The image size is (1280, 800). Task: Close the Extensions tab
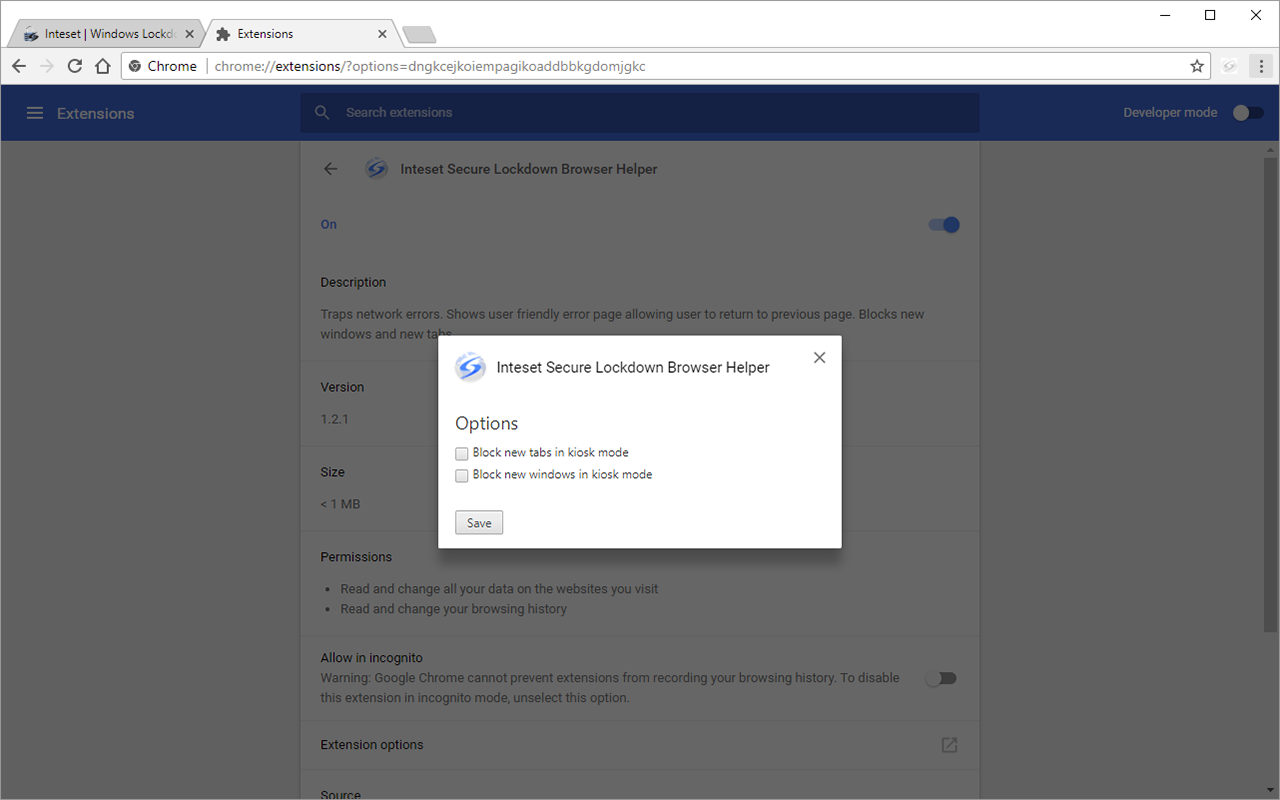[382, 34]
